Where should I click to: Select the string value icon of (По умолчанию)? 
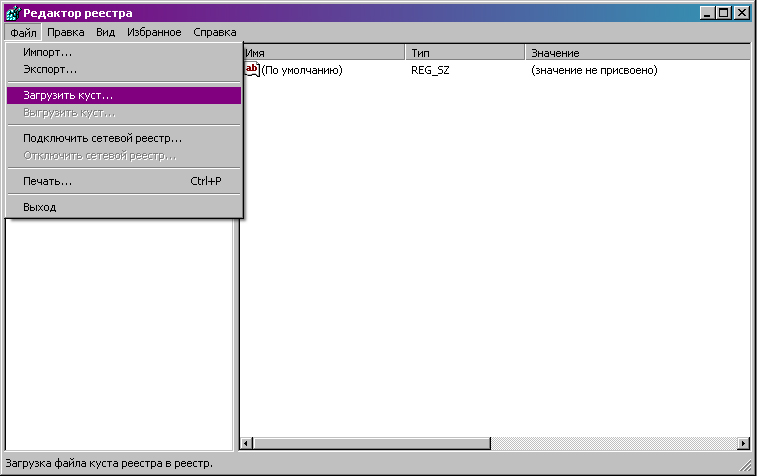(x=252, y=70)
